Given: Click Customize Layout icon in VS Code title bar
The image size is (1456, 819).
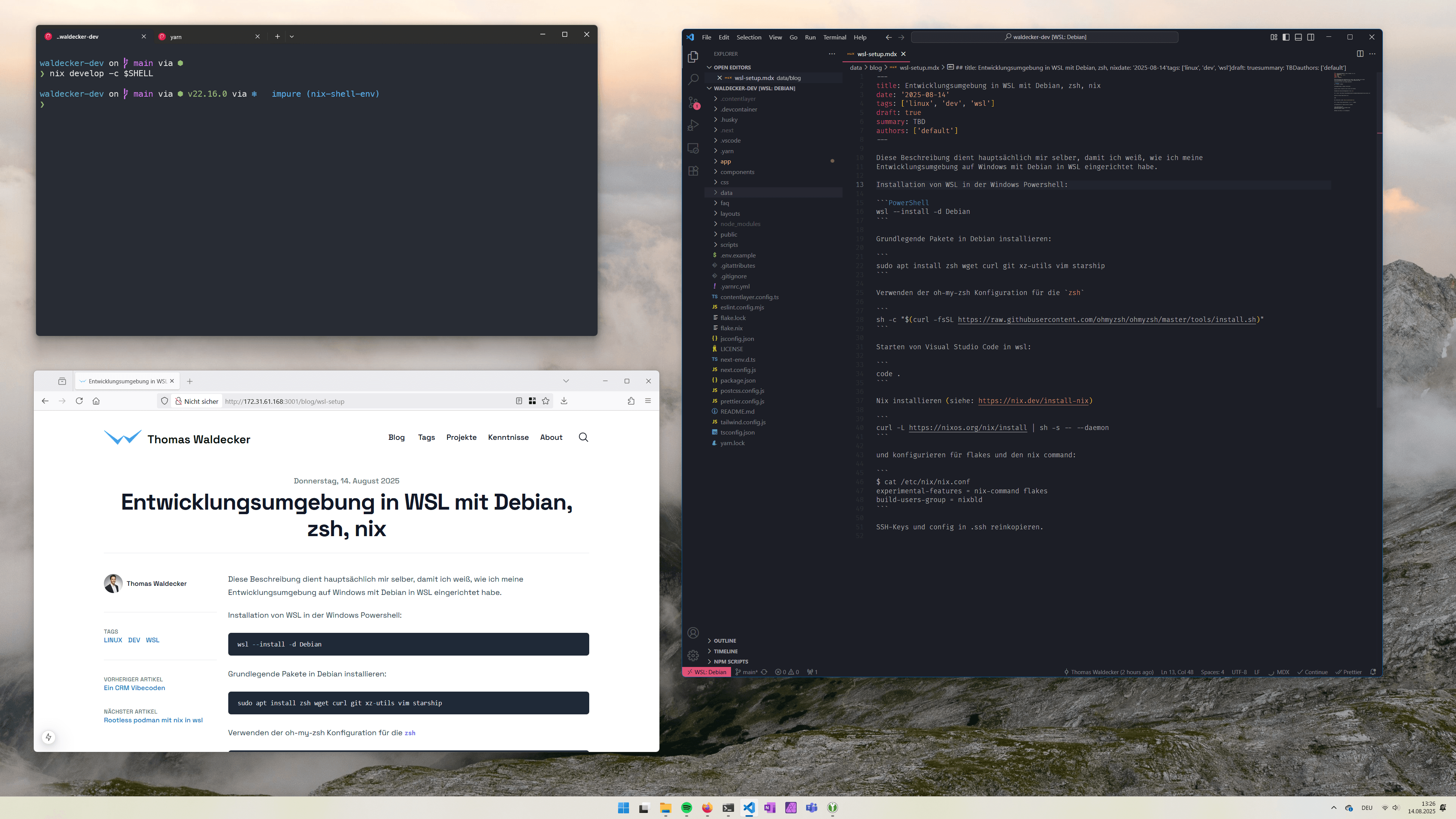Looking at the screenshot, I should click(x=1274, y=37).
